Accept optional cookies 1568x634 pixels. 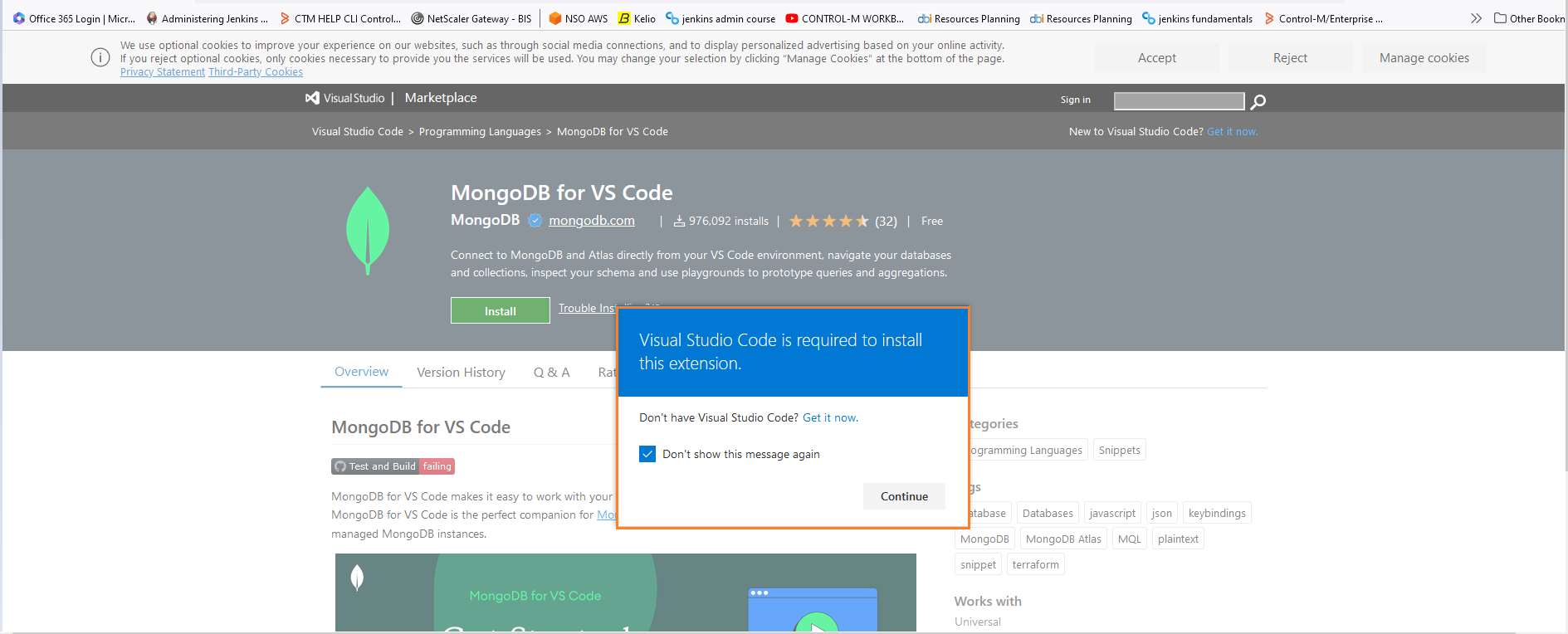pos(1156,58)
